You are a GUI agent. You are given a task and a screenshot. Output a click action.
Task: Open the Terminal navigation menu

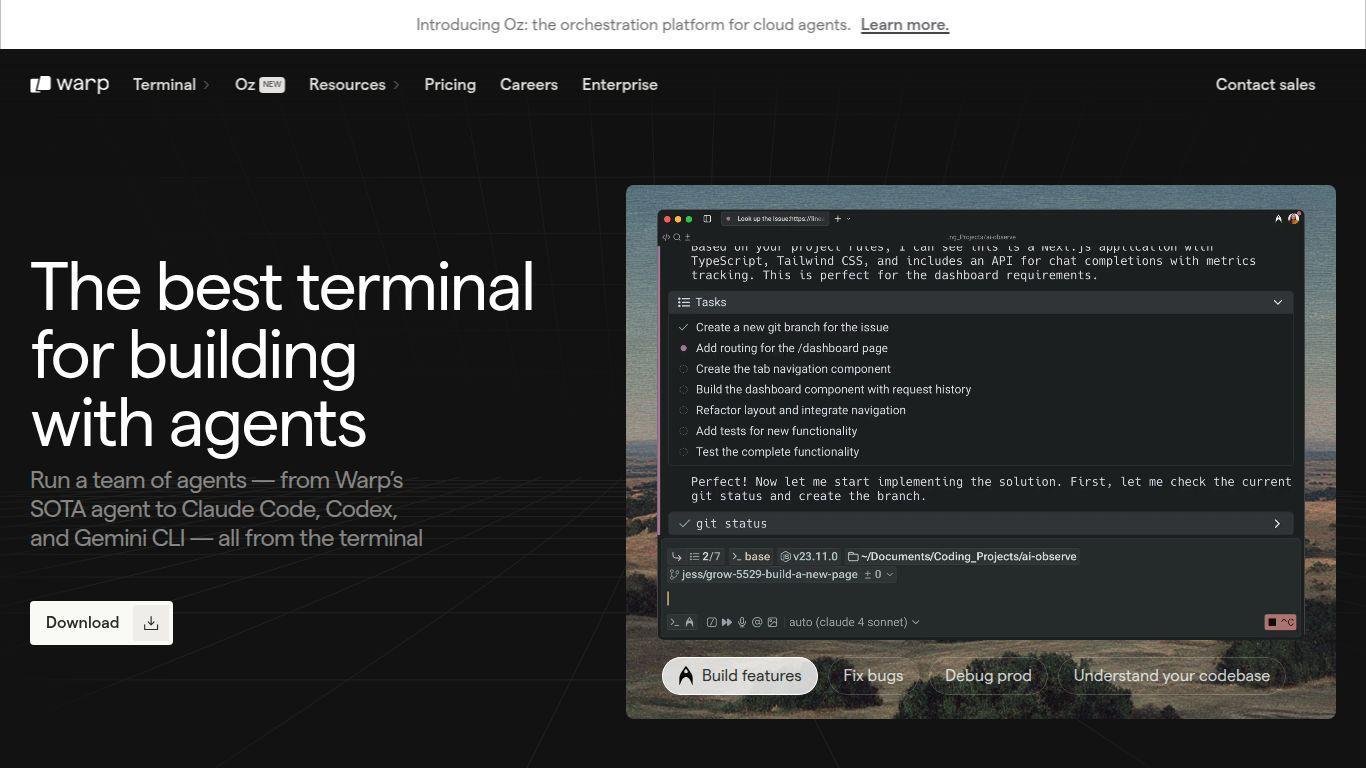pyautogui.click(x=171, y=85)
